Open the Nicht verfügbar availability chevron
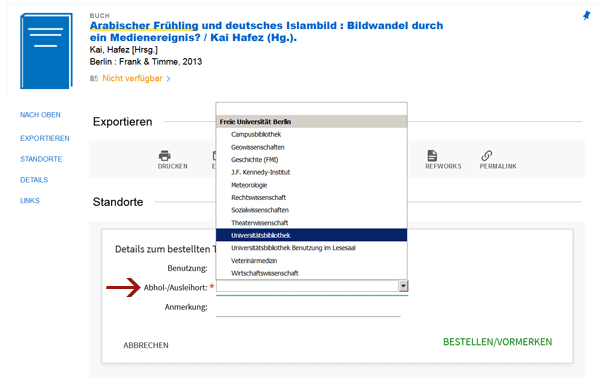 tap(168, 78)
